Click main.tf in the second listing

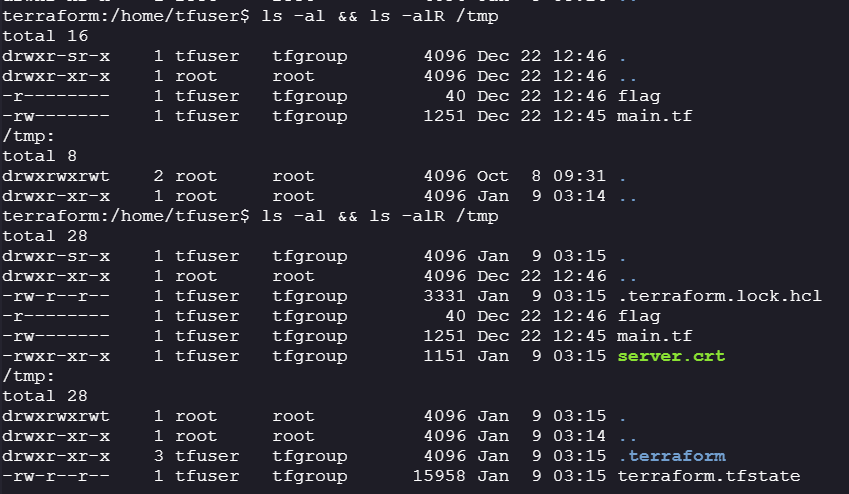[x=655, y=336]
